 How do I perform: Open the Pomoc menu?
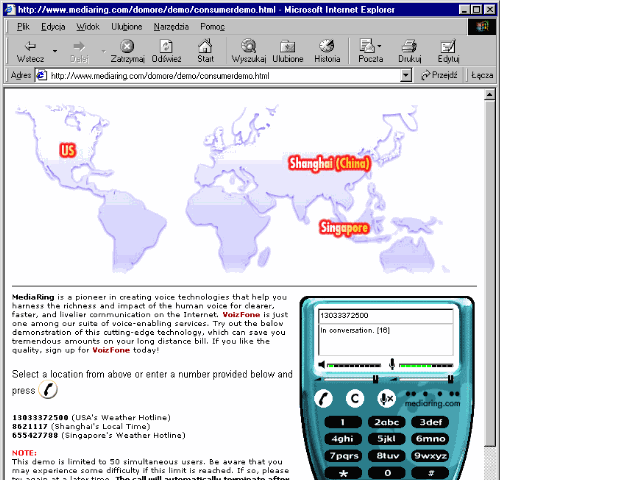[x=212, y=27]
